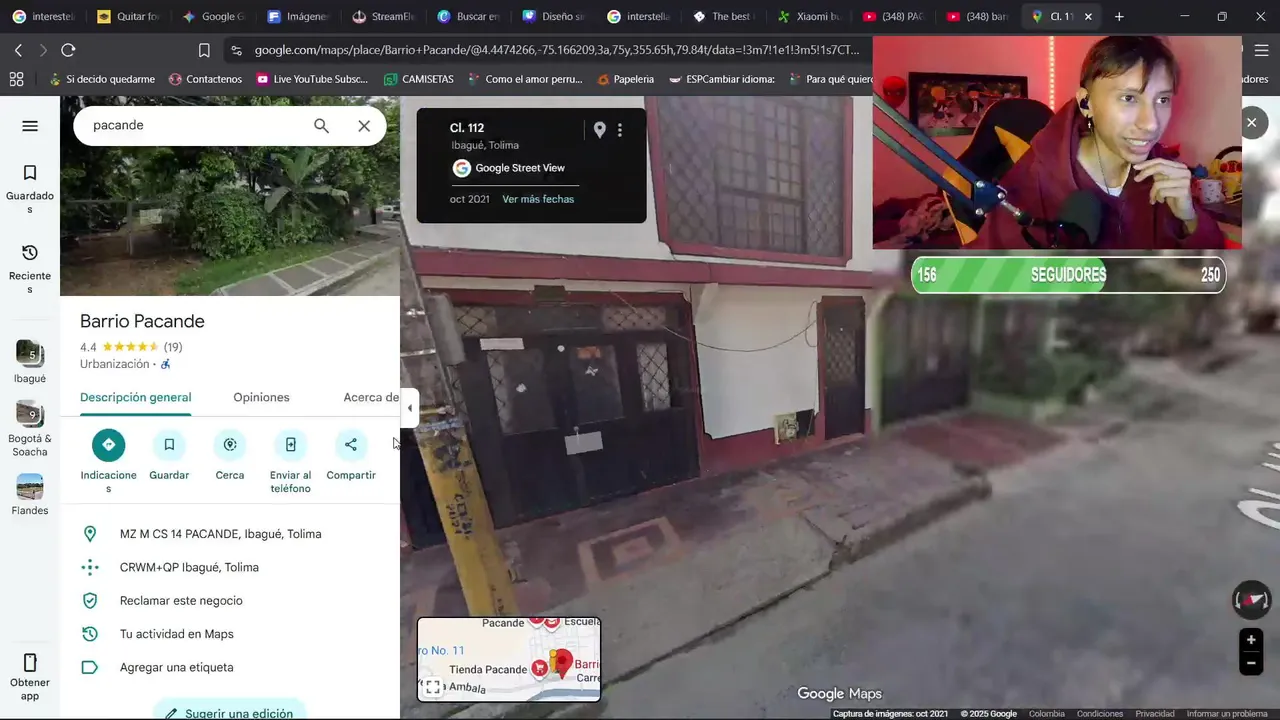Open a new browser tab
1280x720 pixels.
[x=1119, y=17]
